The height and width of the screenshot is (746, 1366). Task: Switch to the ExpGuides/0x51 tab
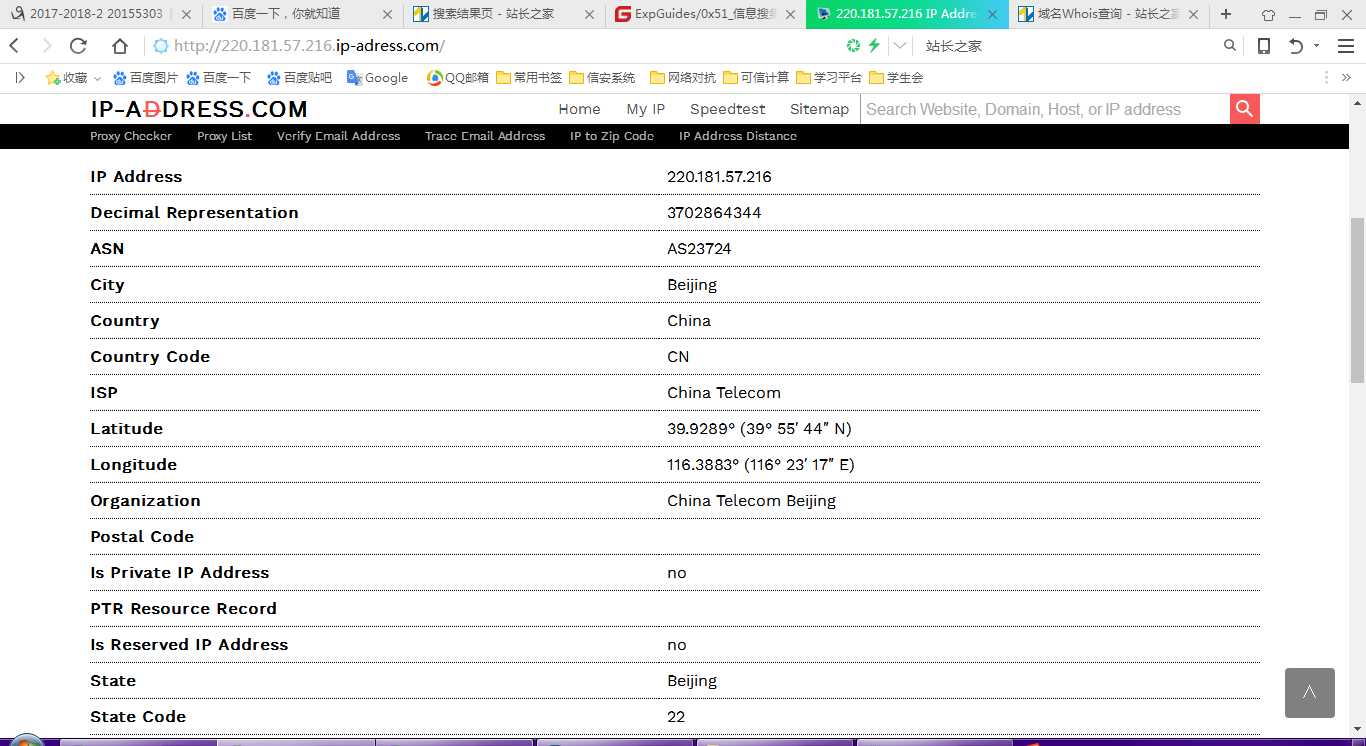[x=706, y=15]
